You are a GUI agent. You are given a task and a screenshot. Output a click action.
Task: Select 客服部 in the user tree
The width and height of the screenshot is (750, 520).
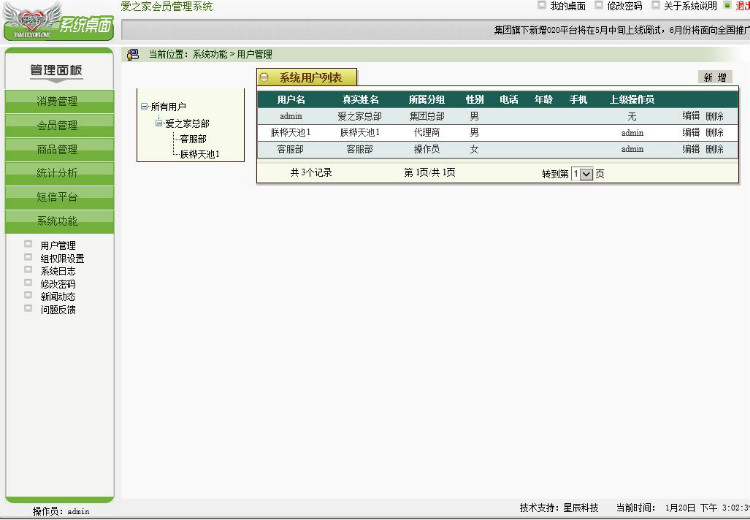(x=193, y=139)
